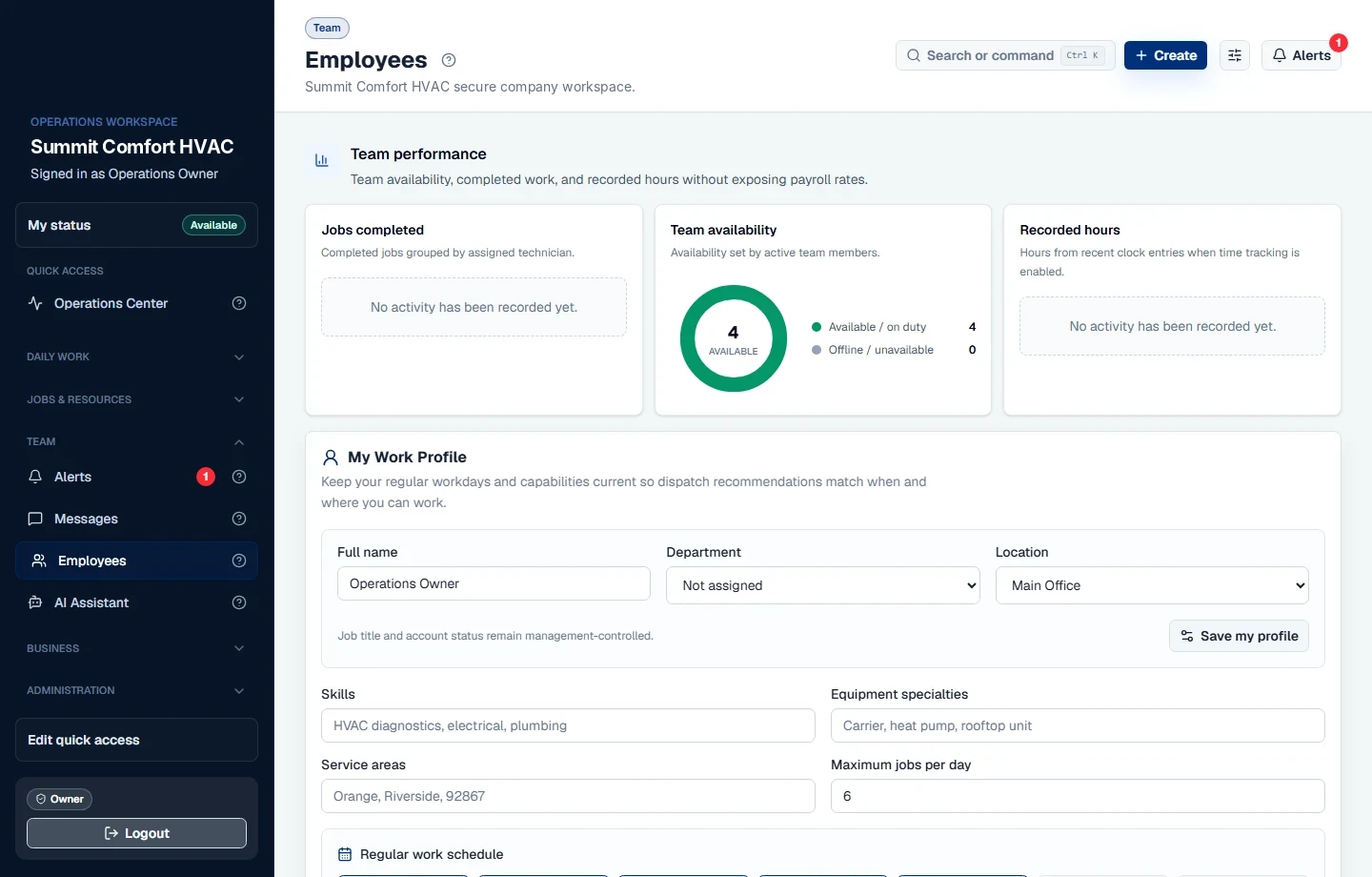1372x877 pixels.
Task: Expand the Daily Work section
Action: coord(136,357)
